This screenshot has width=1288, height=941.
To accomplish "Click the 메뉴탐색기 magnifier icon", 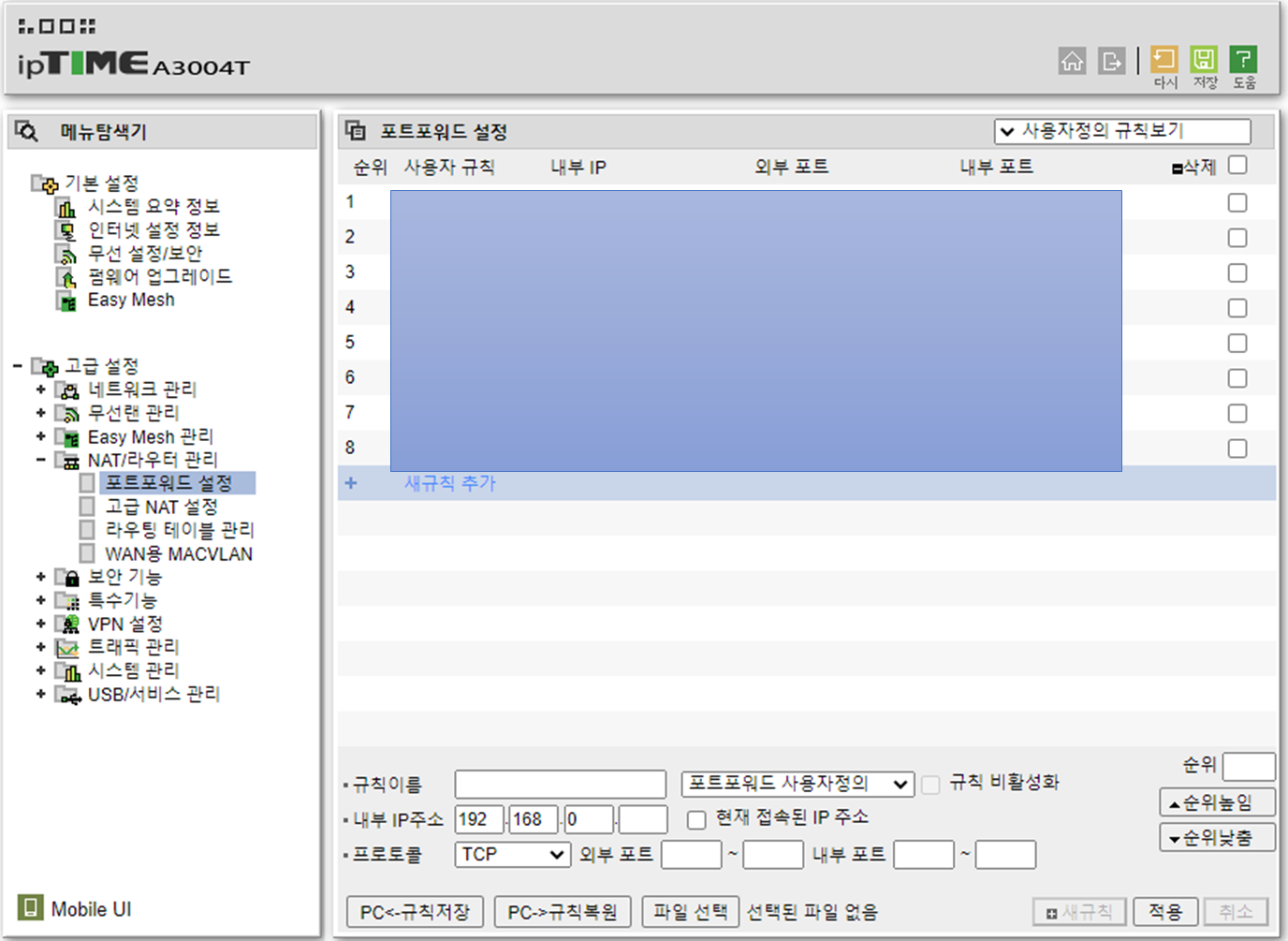I will 27,131.
